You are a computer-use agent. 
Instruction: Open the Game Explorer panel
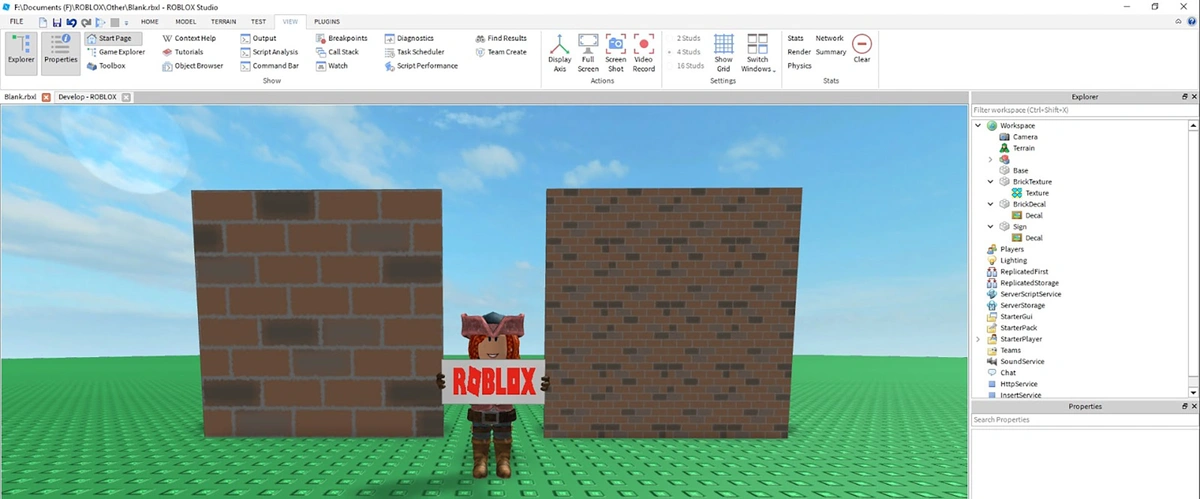116,52
